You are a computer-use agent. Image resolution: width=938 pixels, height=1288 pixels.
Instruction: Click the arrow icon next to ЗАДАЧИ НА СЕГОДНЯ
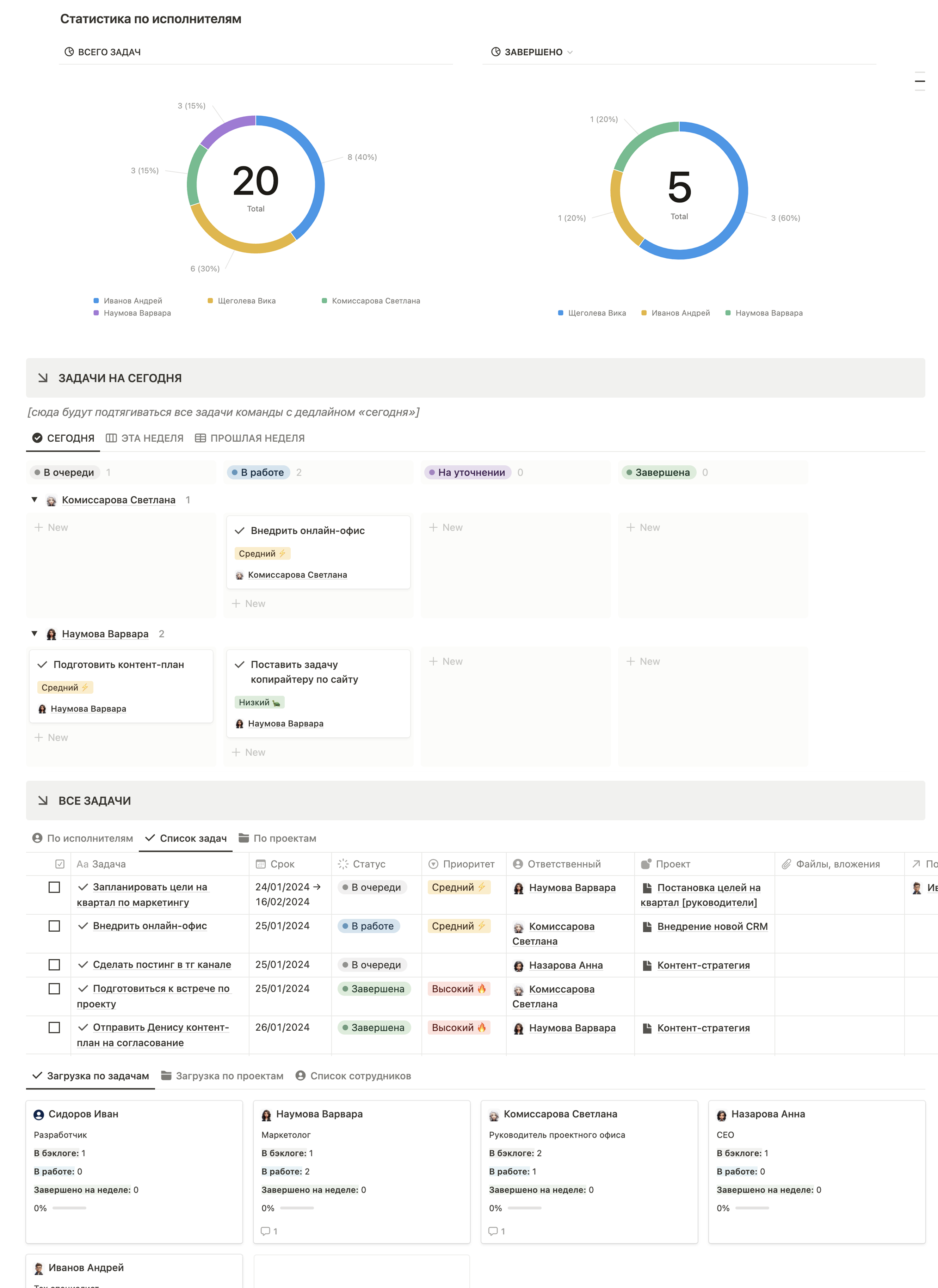(43, 378)
